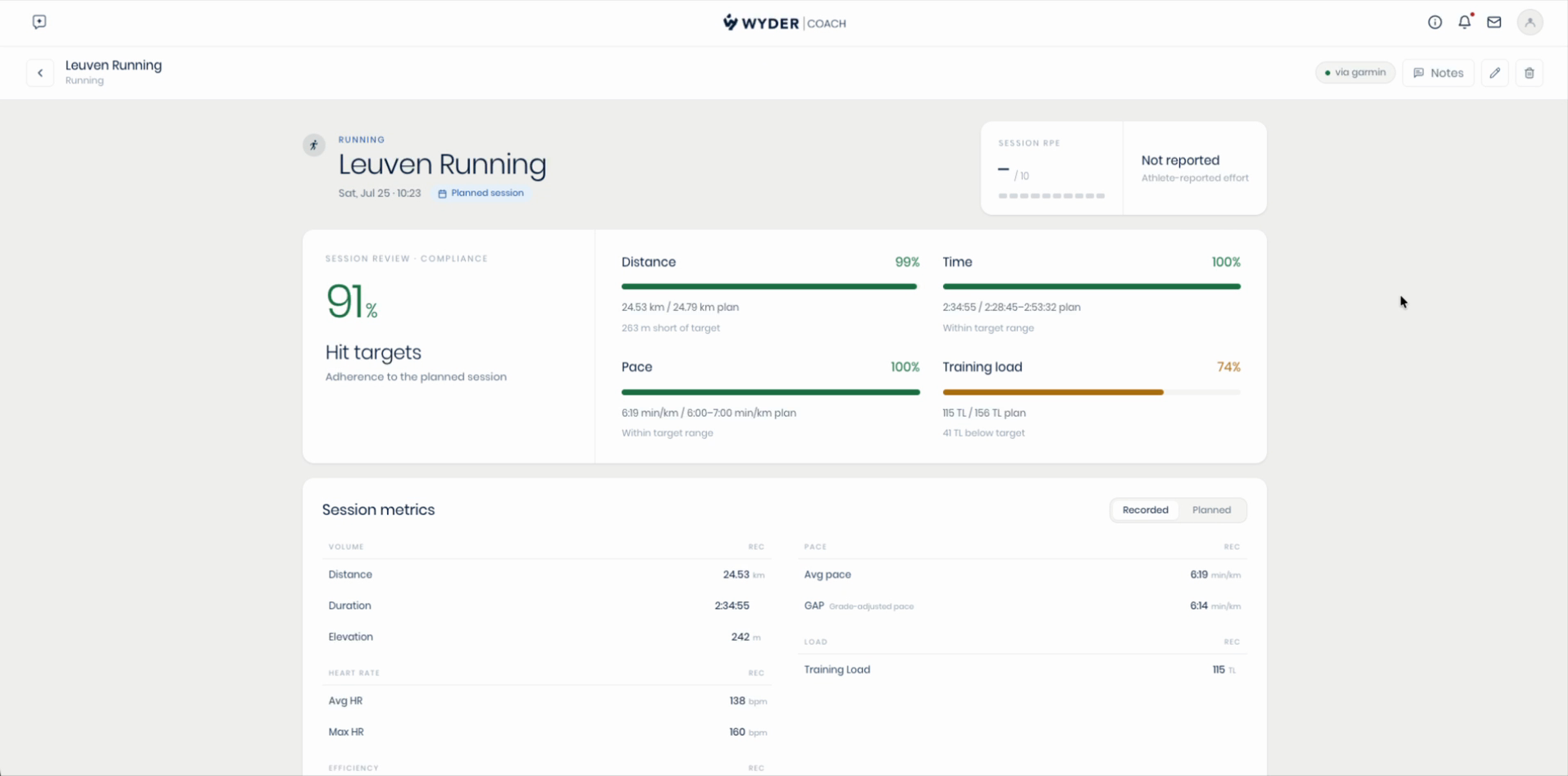Click the Training load progress bar
Image resolution: width=1568 pixels, height=776 pixels.
[x=1092, y=392]
